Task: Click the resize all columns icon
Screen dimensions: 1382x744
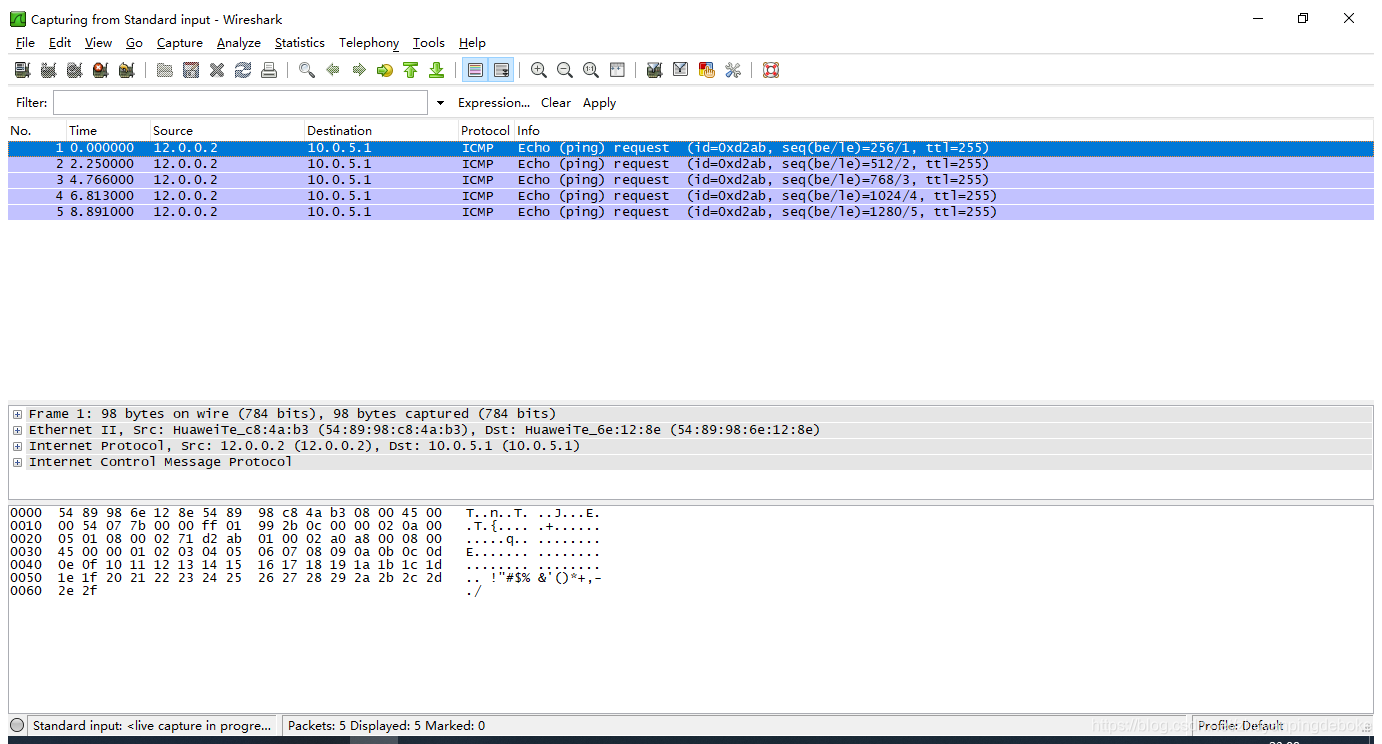Action: 617,70
